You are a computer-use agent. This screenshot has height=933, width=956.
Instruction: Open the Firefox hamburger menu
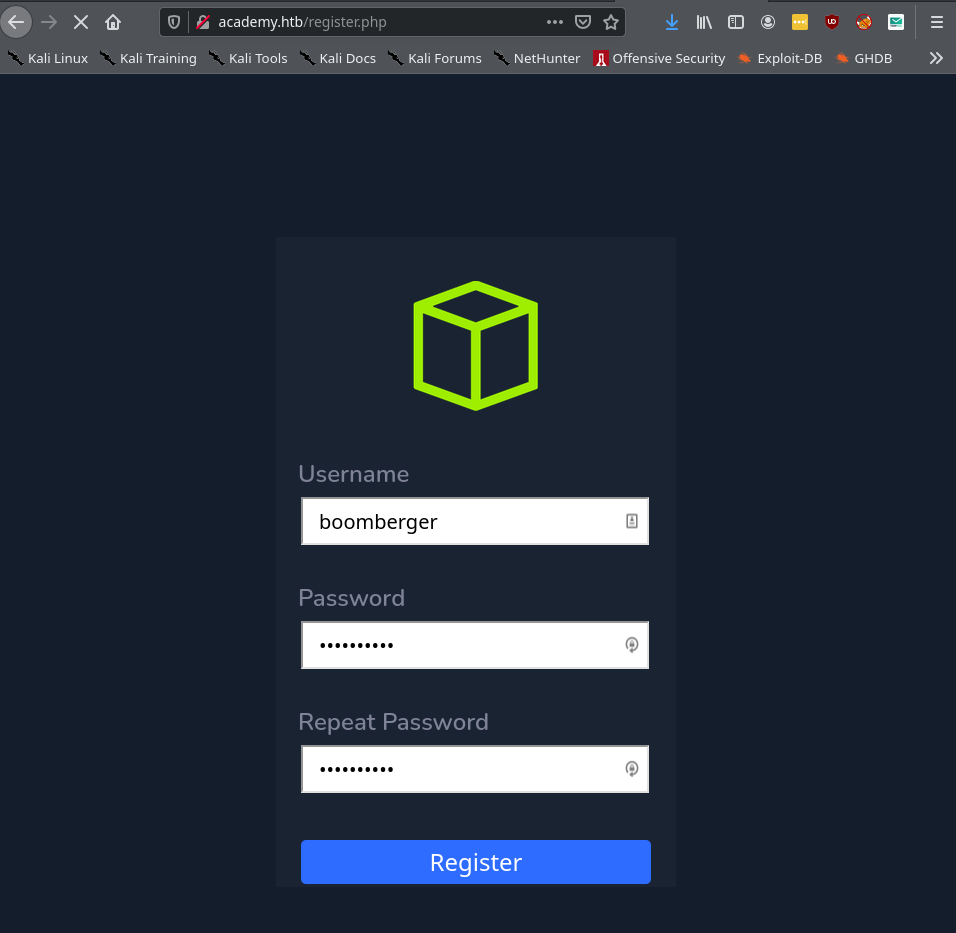click(936, 21)
